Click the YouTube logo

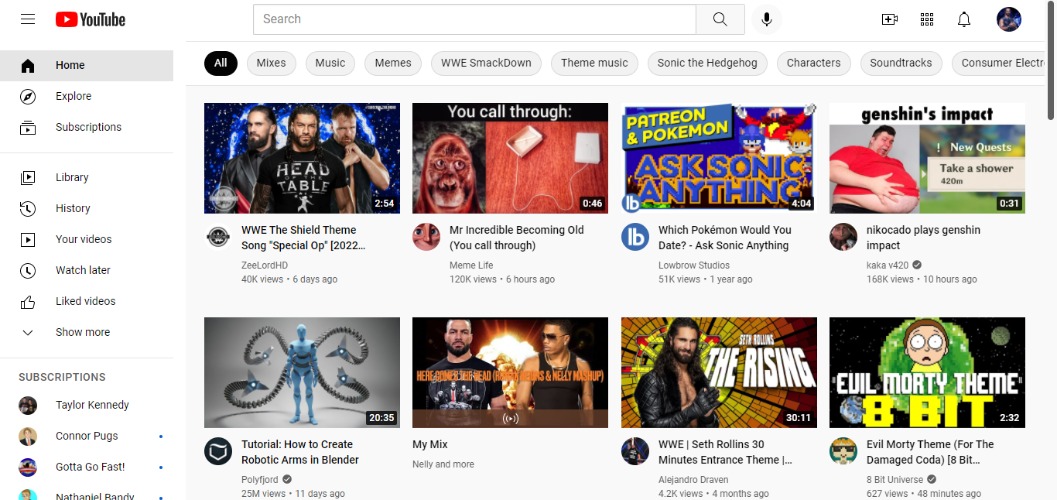click(90, 20)
